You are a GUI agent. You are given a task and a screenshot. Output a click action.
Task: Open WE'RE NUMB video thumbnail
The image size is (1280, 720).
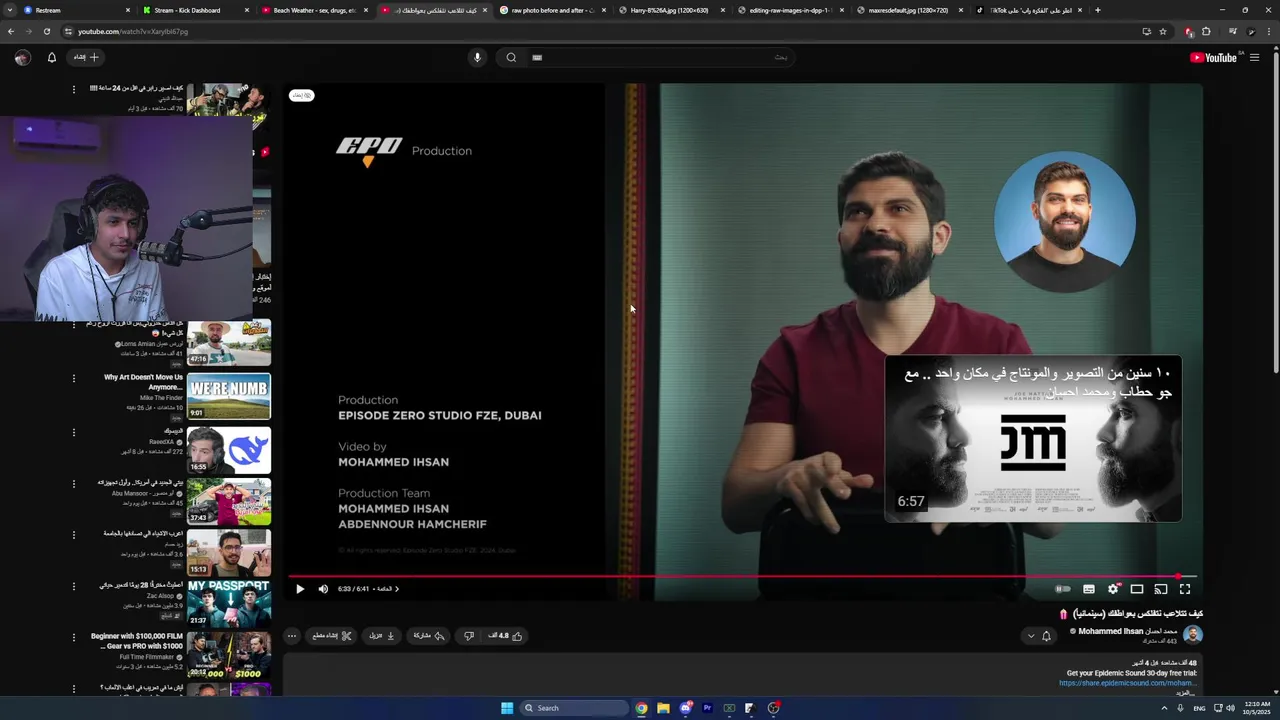(x=229, y=395)
